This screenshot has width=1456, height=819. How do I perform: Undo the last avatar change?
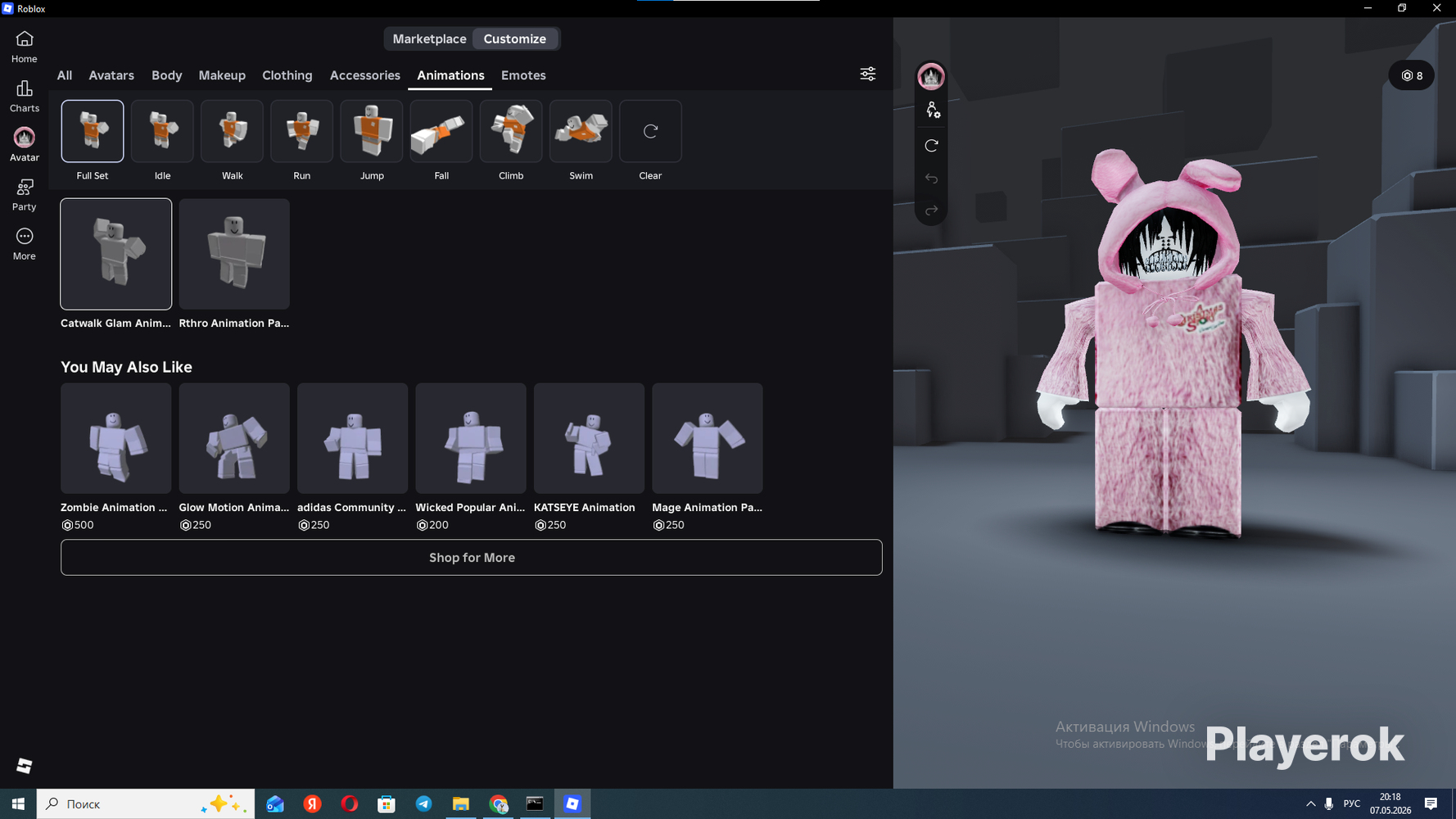click(932, 178)
